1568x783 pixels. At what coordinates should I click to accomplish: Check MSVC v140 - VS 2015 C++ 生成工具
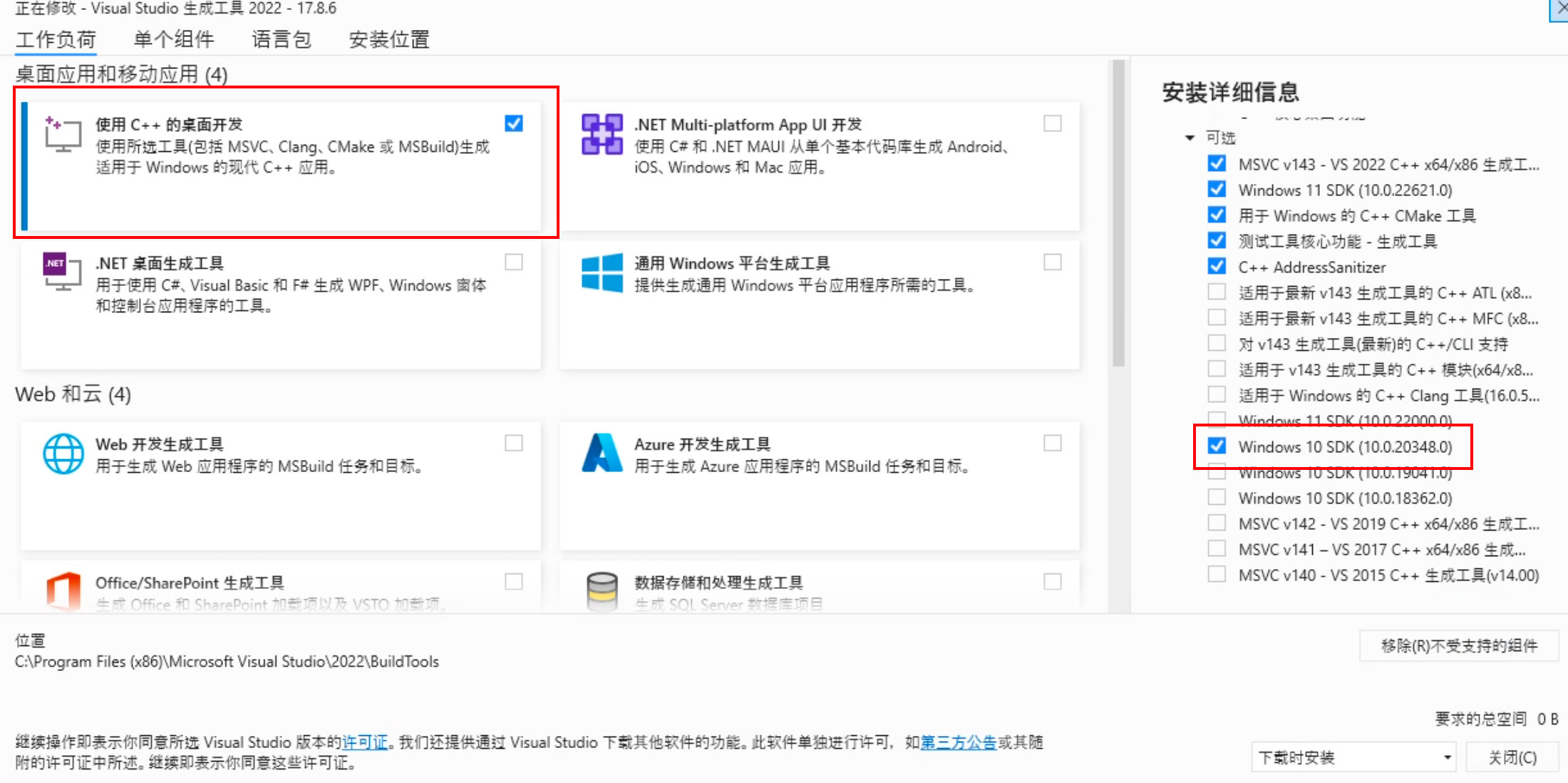[x=1217, y=574]
